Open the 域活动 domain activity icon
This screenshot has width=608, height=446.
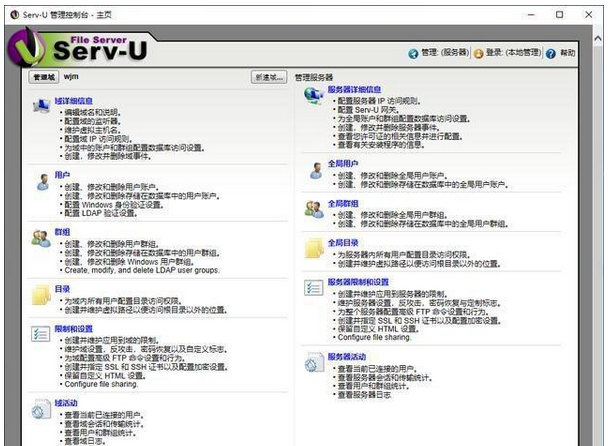pos(41,409)
